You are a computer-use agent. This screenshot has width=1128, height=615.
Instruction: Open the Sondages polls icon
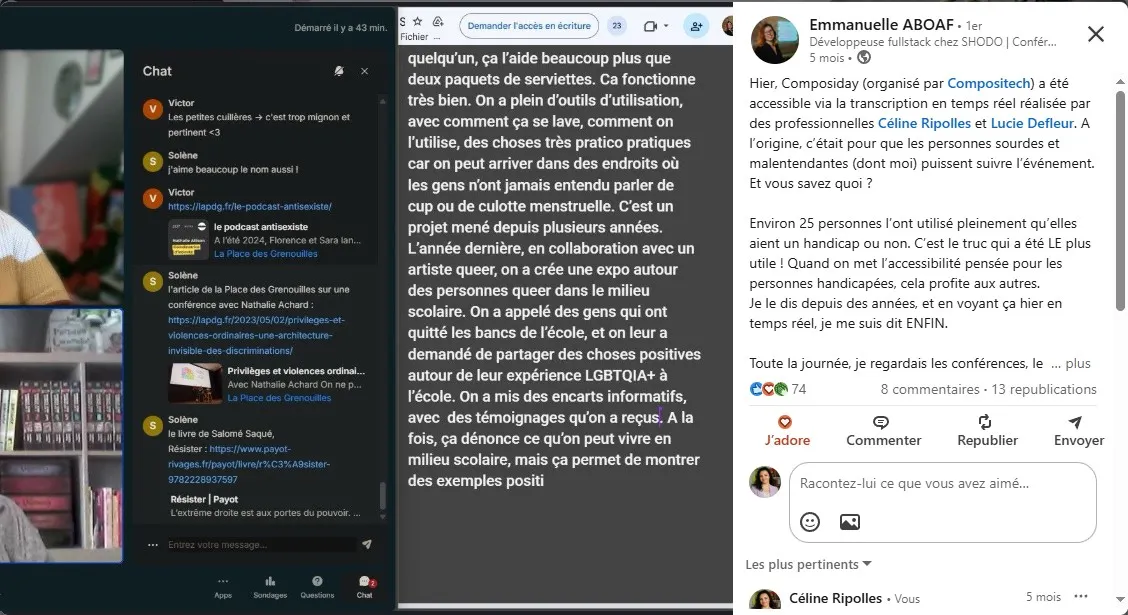pyautogui.click(x=270, y=587)
